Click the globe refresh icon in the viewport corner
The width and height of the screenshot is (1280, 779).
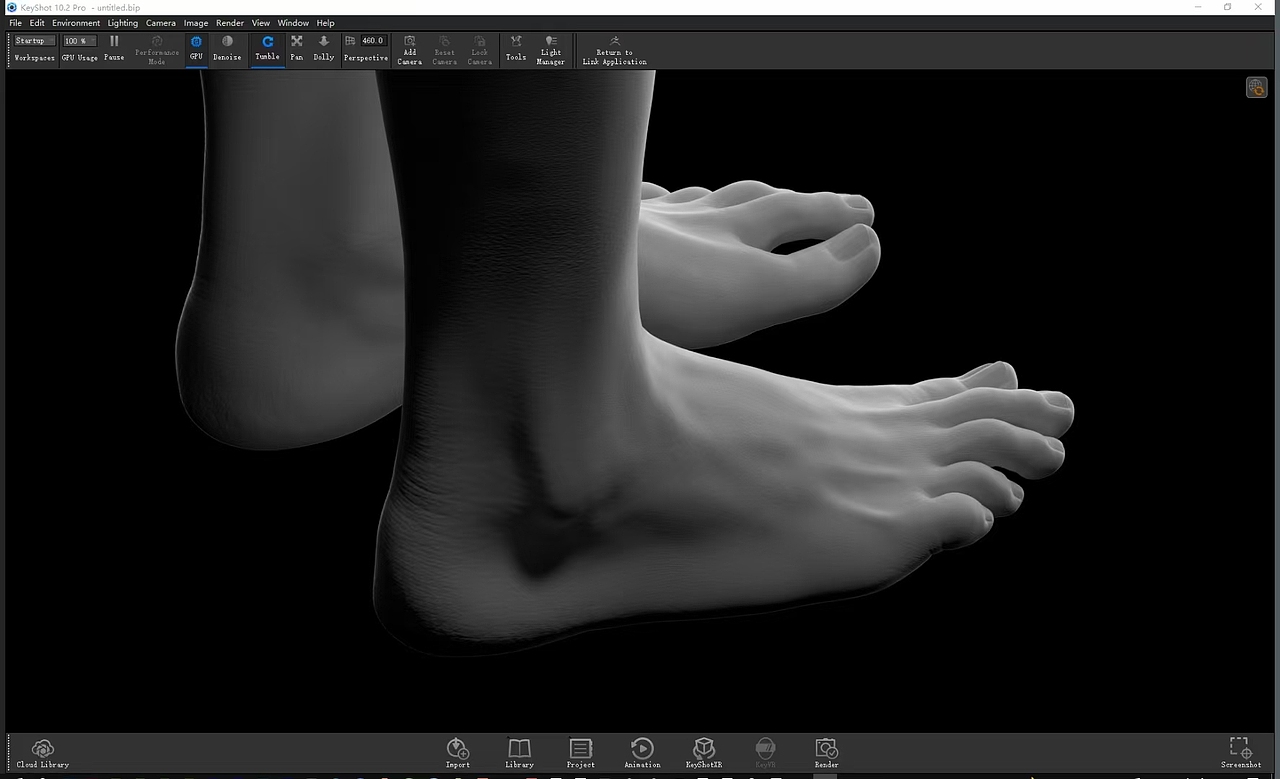[x=1256, y=88]
